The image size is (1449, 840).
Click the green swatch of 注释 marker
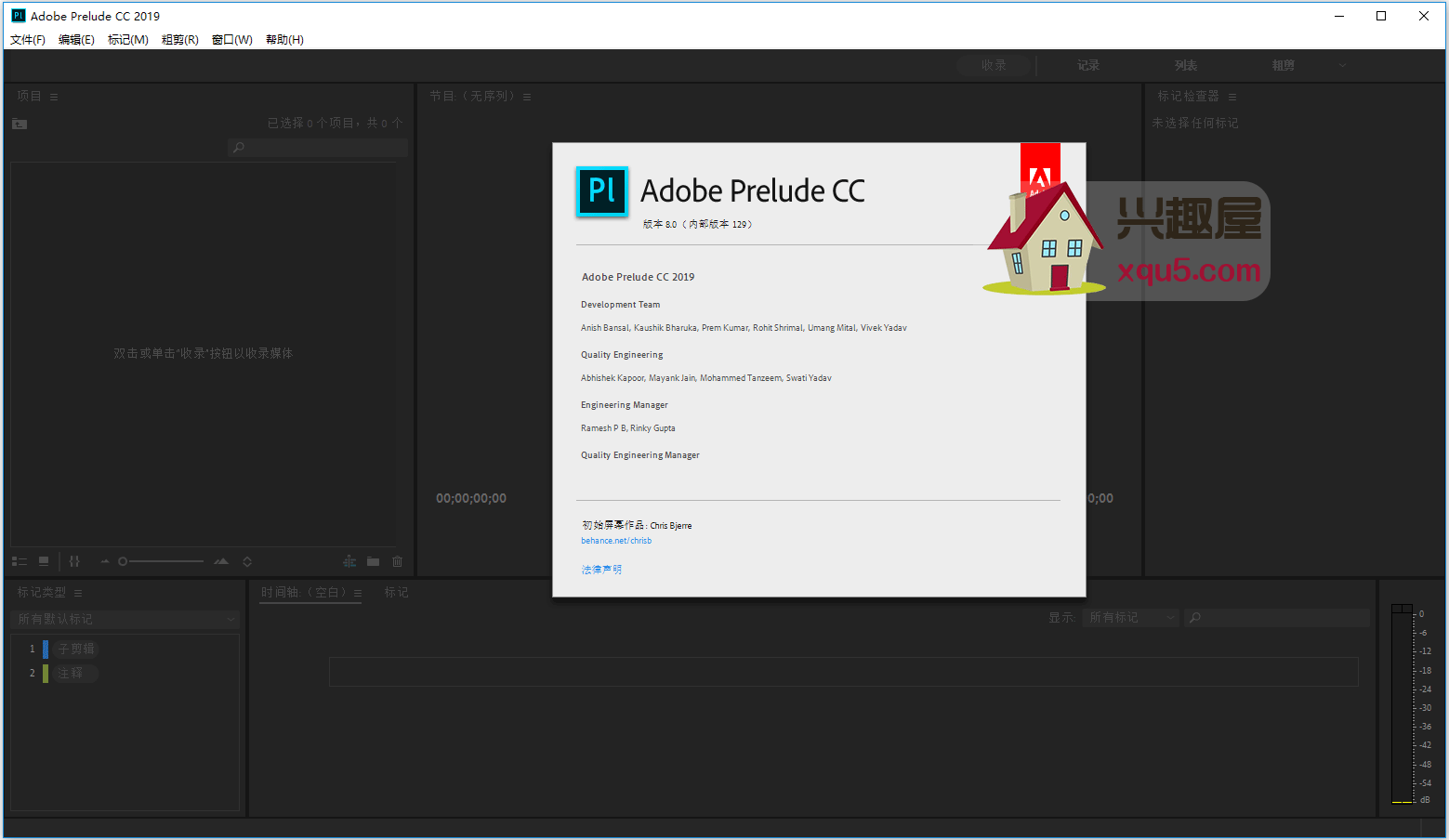46,673
